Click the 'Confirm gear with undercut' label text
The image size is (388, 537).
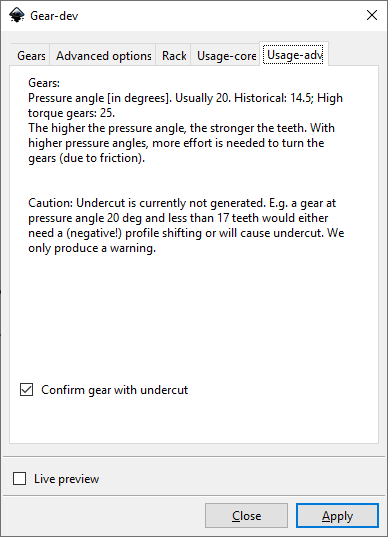tap(114, 390)
